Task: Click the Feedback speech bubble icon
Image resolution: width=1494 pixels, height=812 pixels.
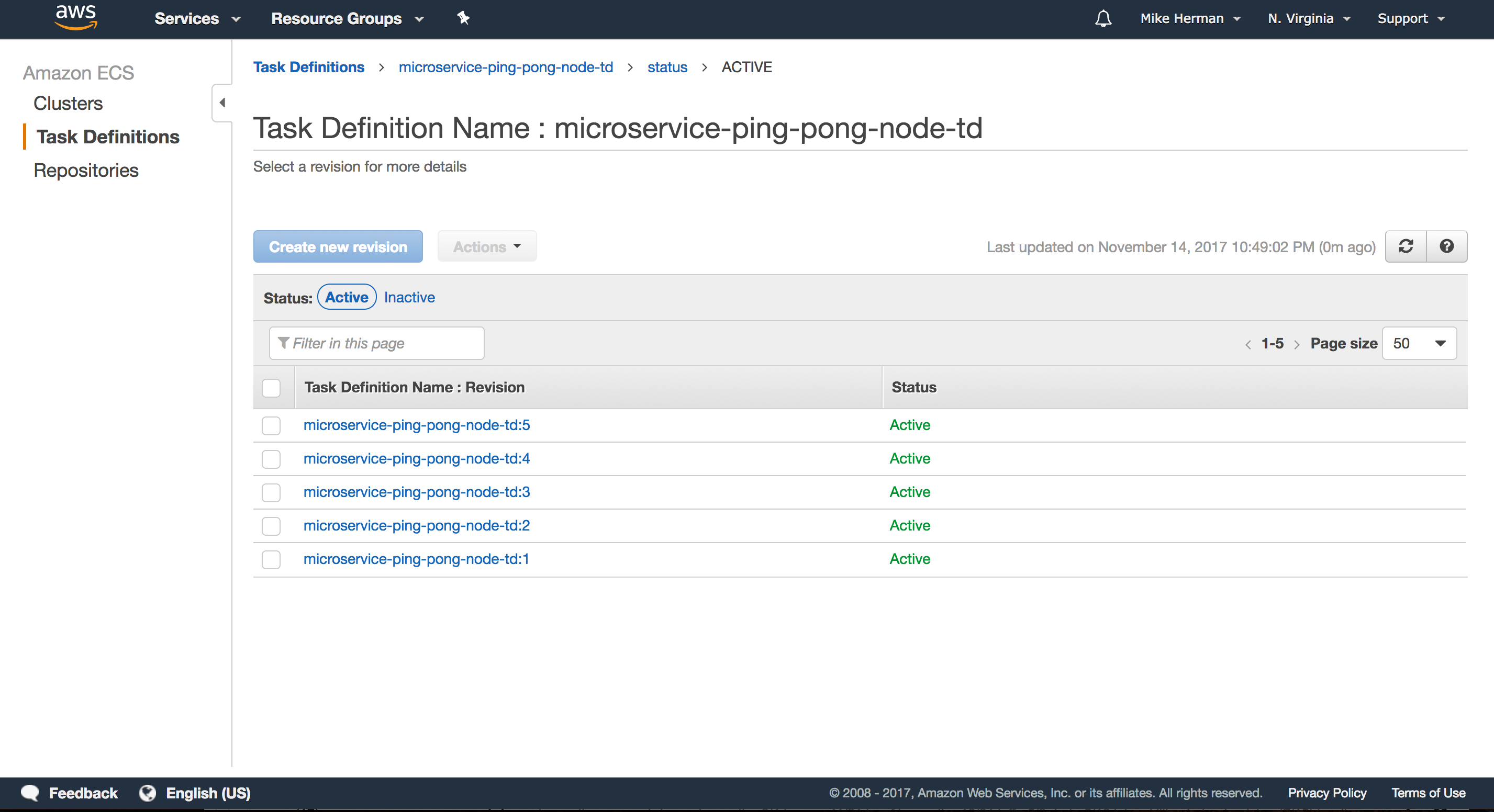Action: [30, 793]
